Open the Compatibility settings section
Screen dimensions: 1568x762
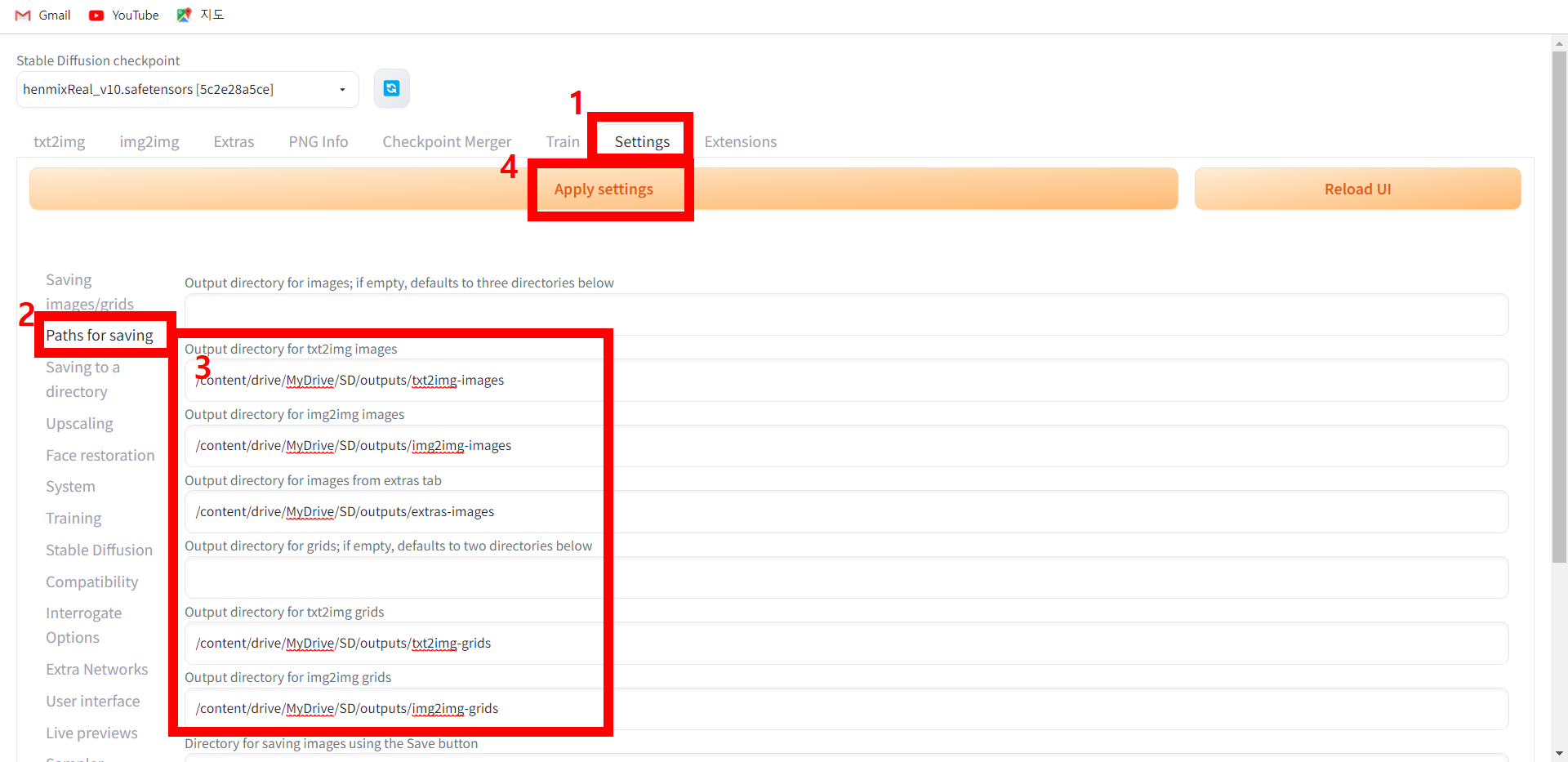(91, 582)
